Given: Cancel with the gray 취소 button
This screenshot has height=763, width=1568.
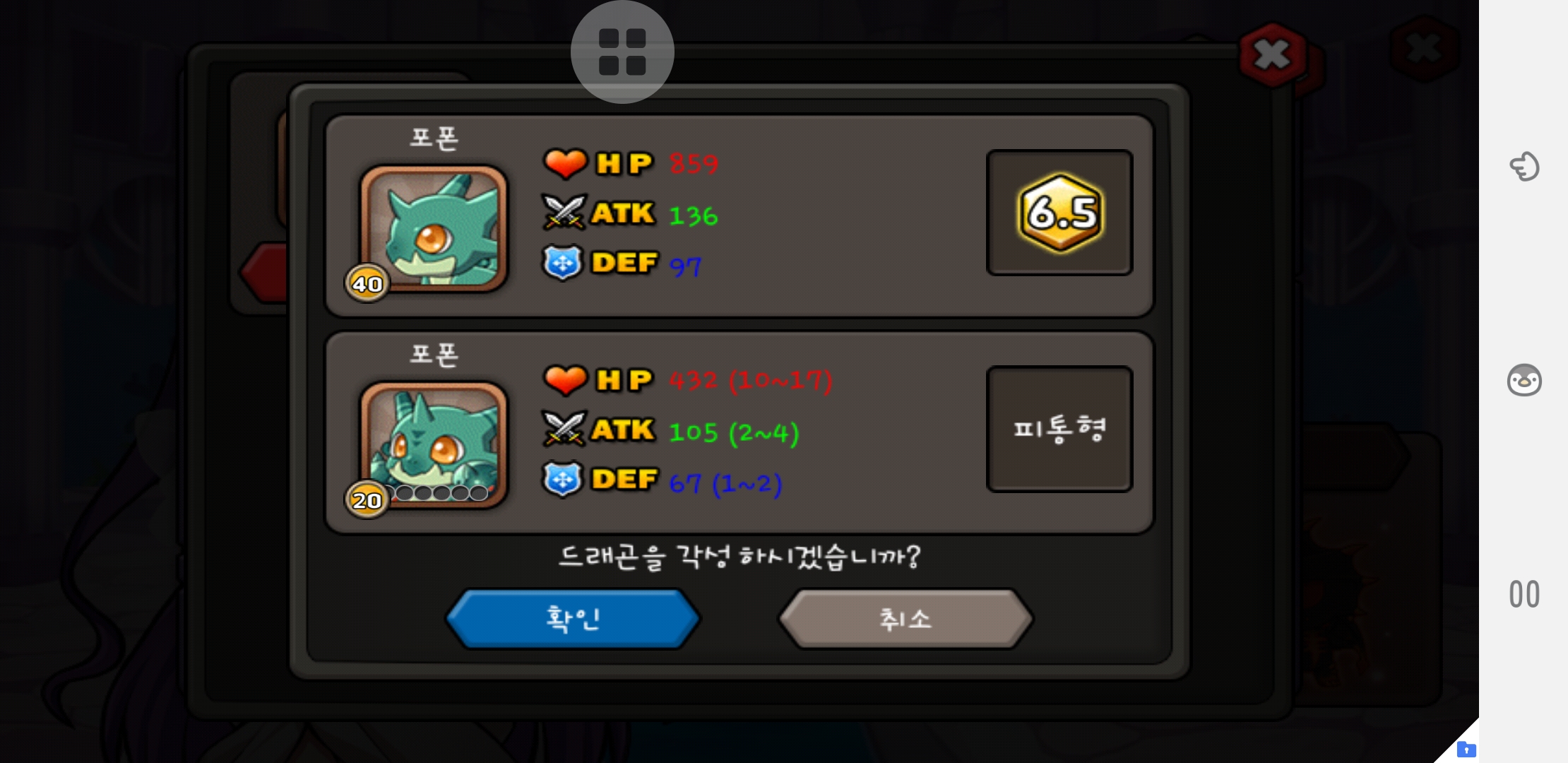Looking at the screenshot, I should pos(905,619).
